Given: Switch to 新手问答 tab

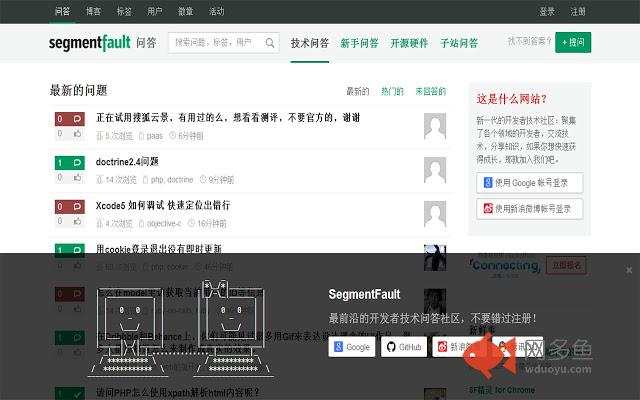Looking at the screenshot, I should click(x=360, y=43).
